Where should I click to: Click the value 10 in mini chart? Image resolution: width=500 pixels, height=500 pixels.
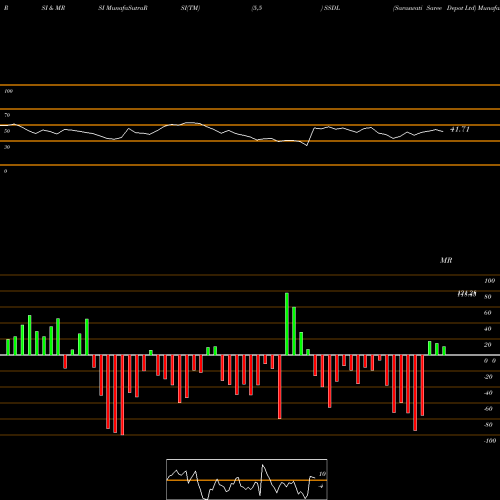[x=322, y=474]
